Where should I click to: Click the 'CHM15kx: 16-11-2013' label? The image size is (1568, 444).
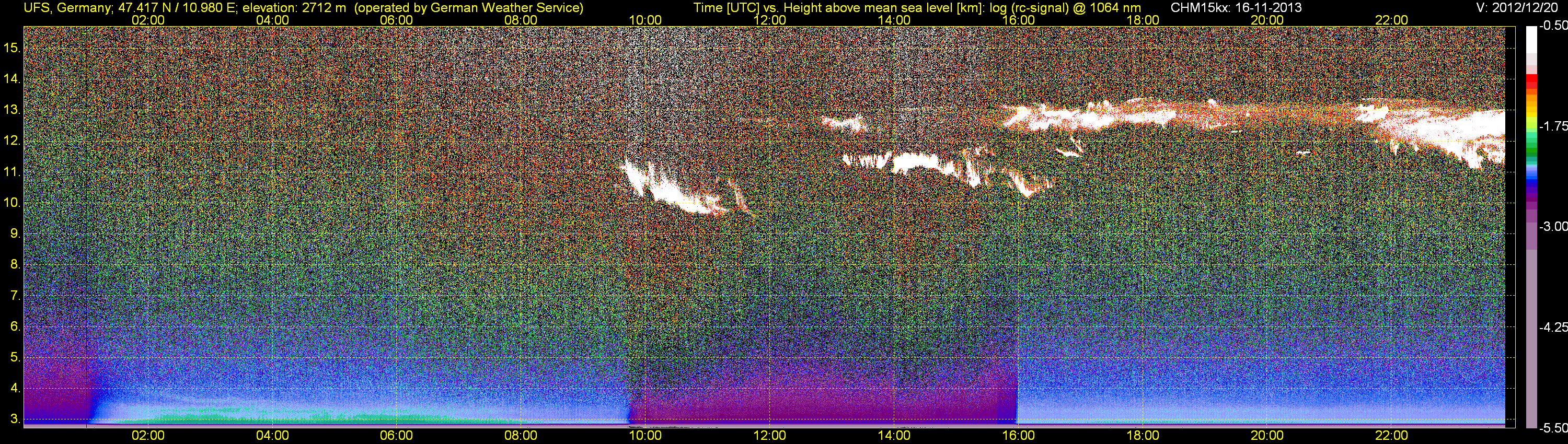click(1235, 8)
